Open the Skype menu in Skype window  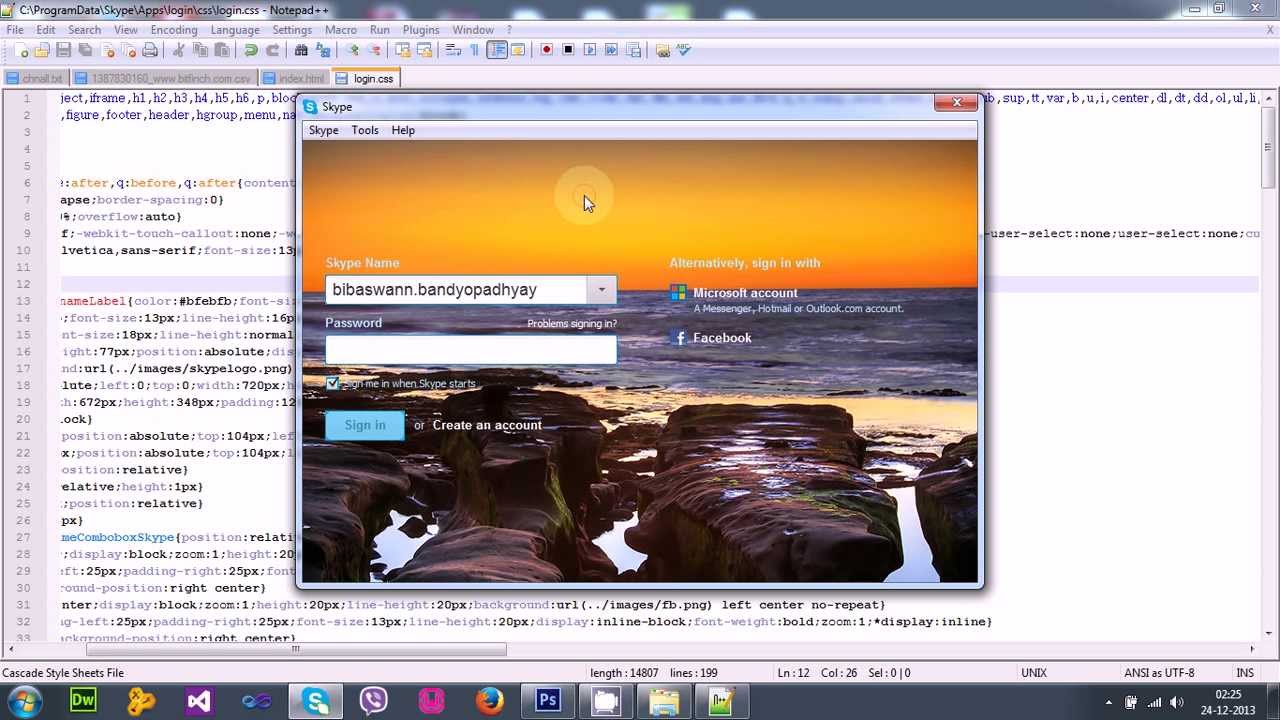tap(323, 131)
